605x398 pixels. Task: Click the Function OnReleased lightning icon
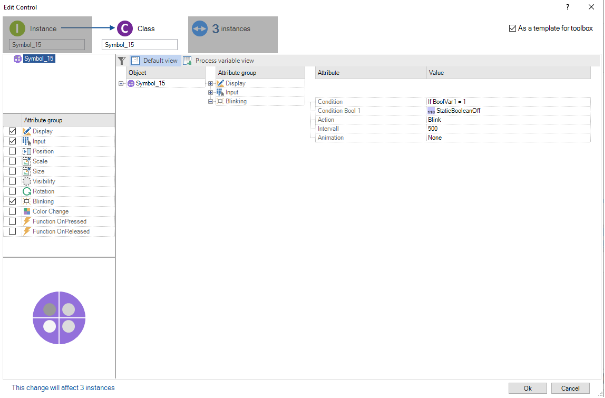coord(27,231)
